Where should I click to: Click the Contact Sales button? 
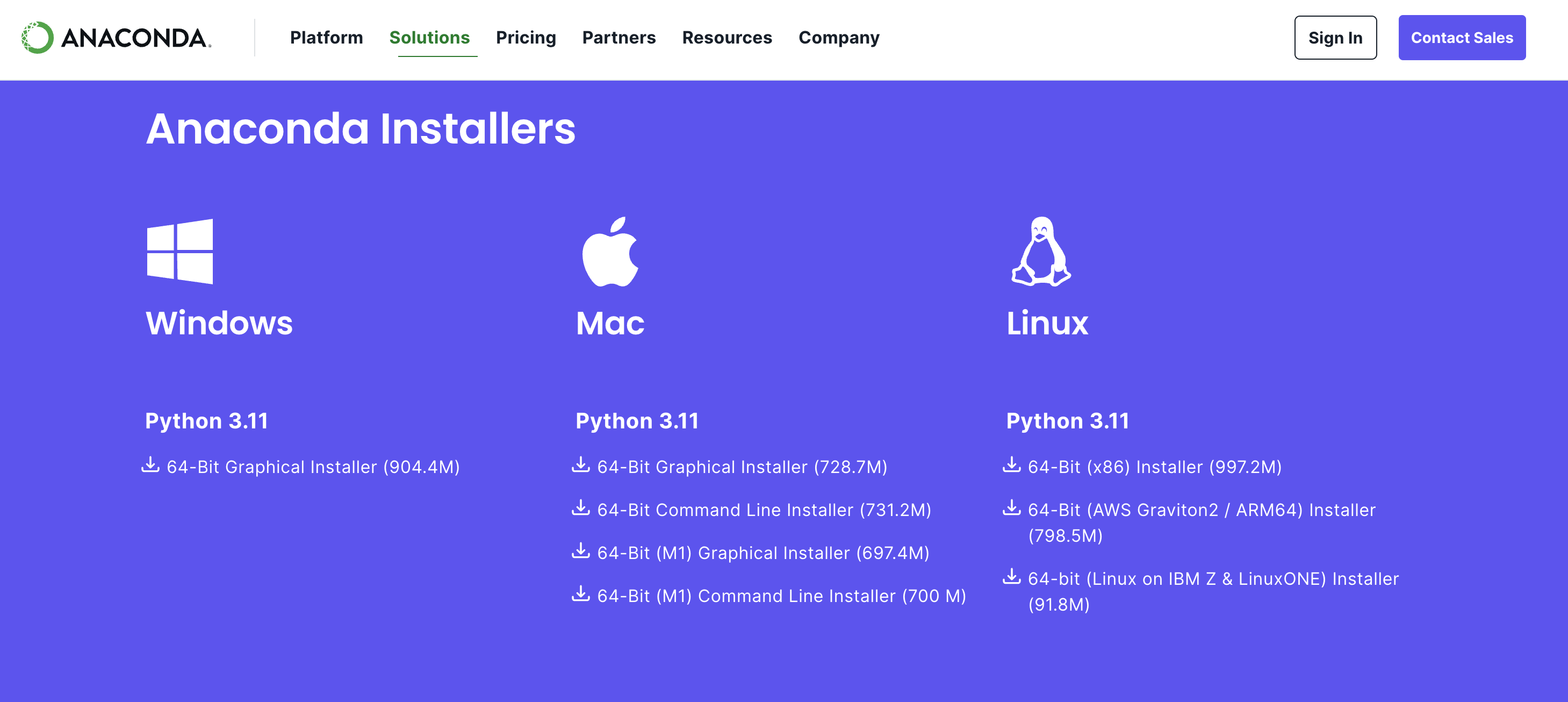click(1462, 38)
